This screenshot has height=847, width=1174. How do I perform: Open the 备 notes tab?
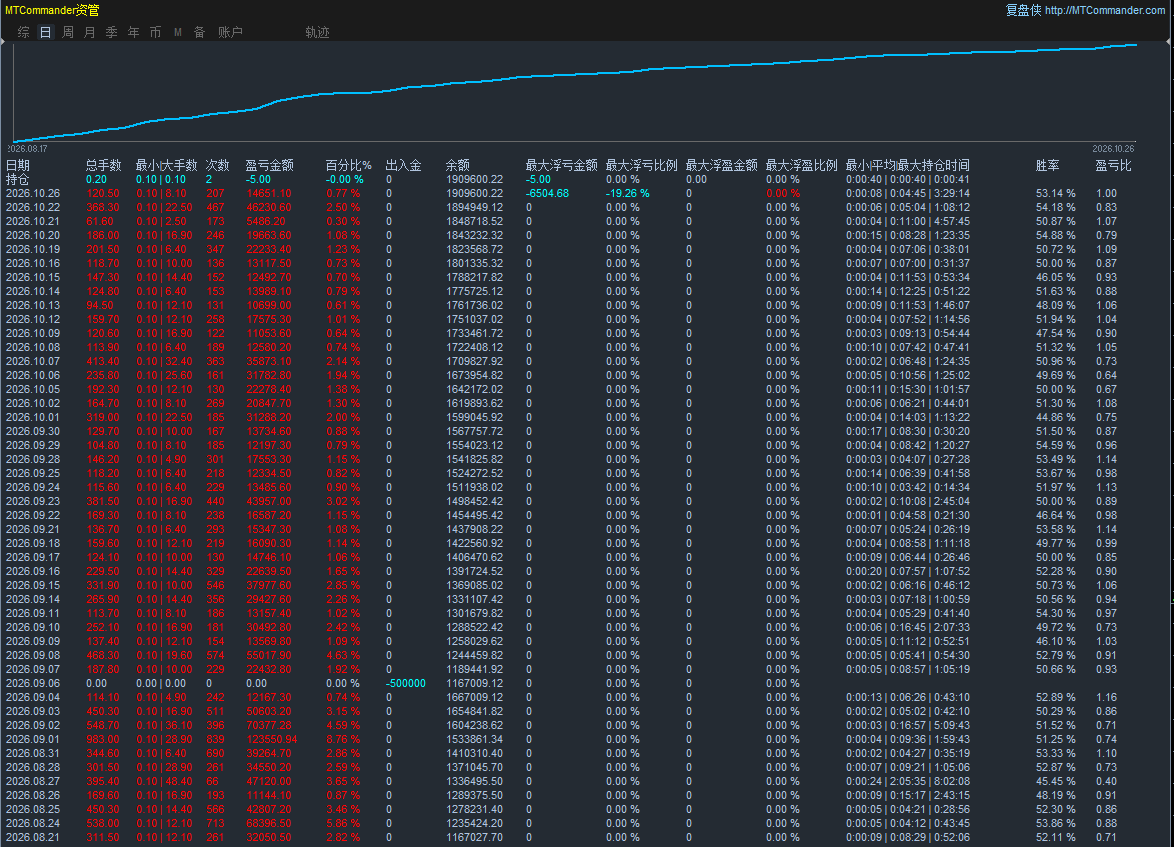click(x=199, y=32)
